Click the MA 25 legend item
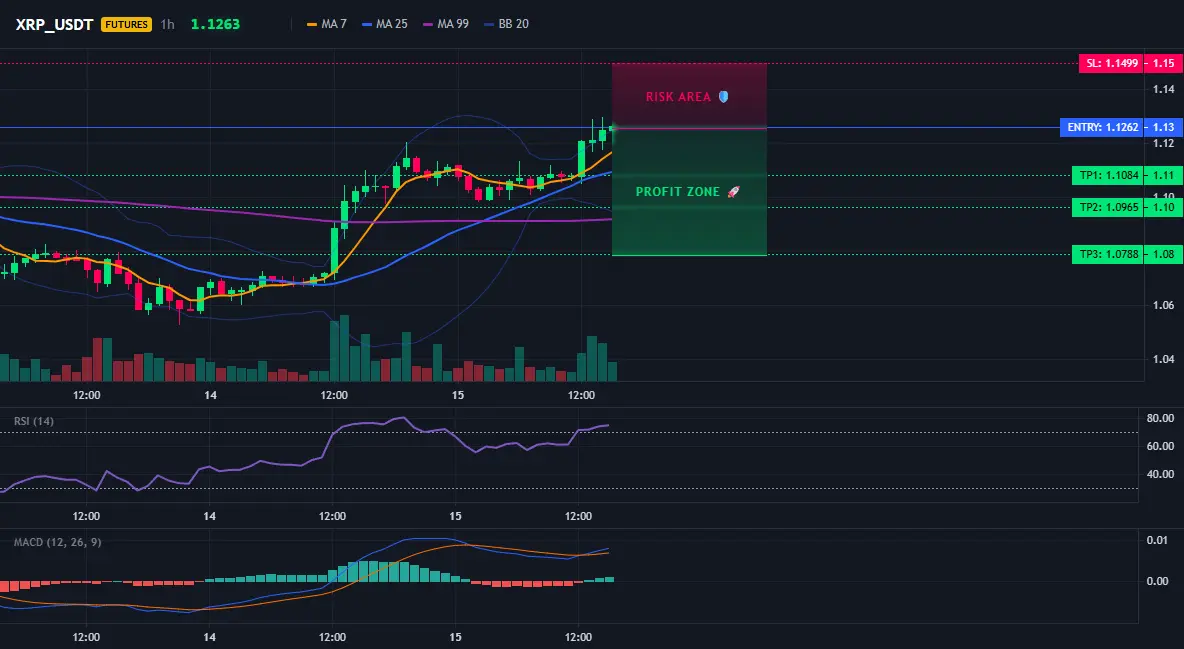Image resolution: width=1184 pixels, height=649 pixels. click(x=385, y=24)
